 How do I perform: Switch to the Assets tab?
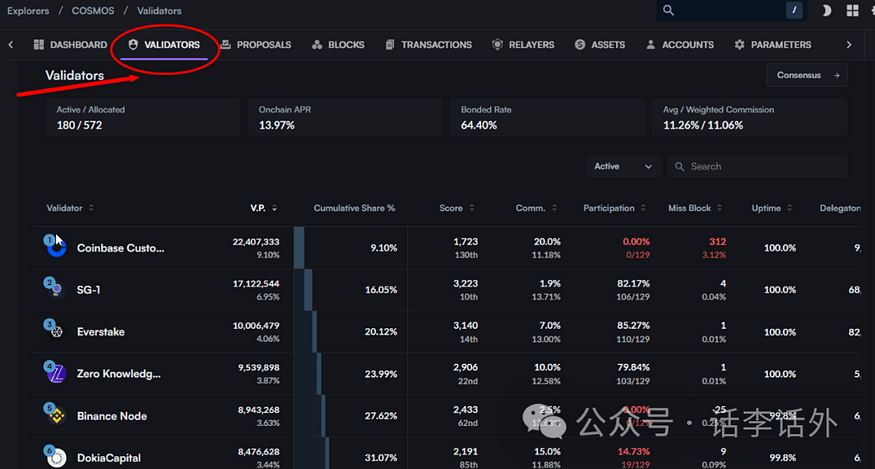point(600,45)
